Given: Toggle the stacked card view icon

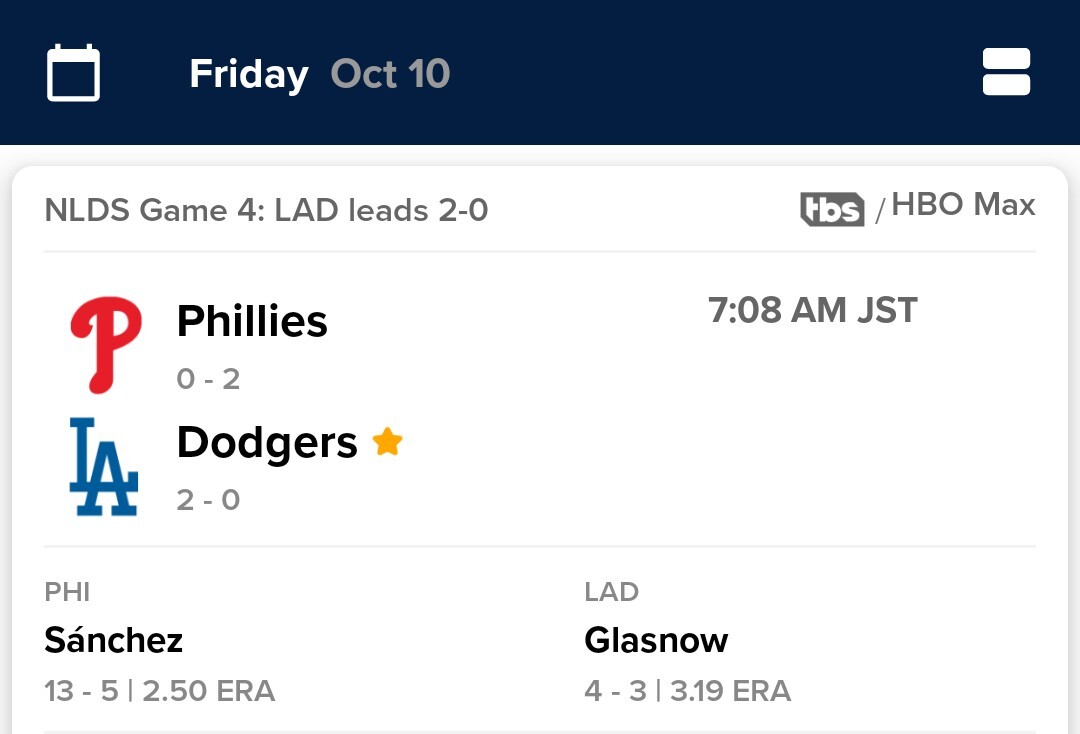Looking at the screenshot, I should 1006,73.
